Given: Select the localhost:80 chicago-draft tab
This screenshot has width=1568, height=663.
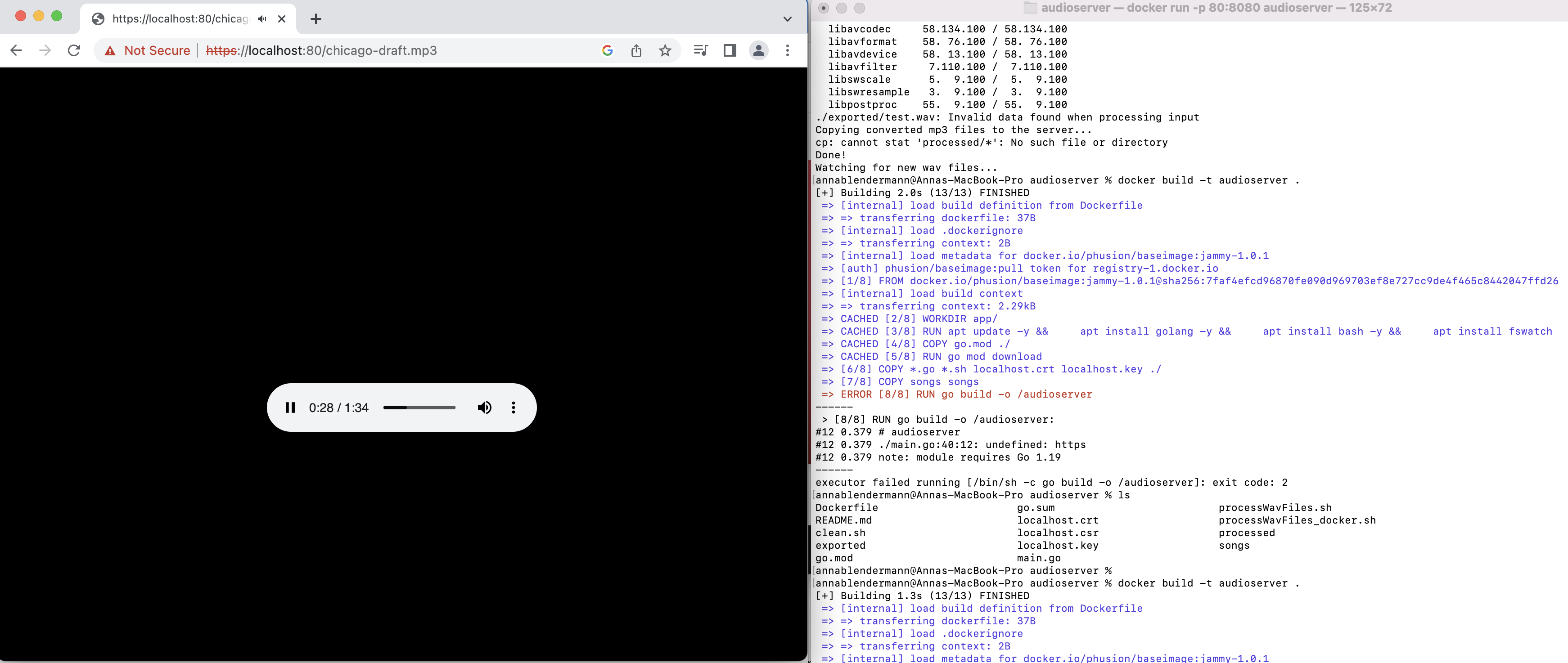Looking at the screenshot, I should (180, 19).
